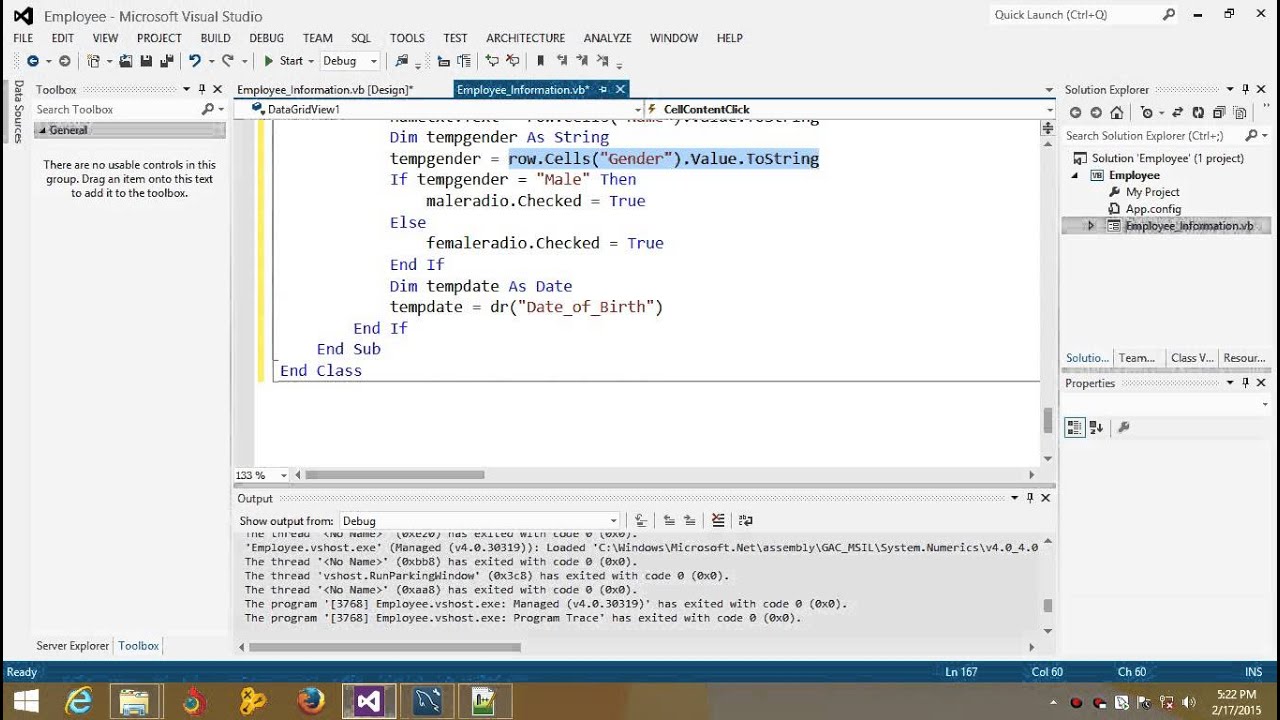This screenshot has height=720, width=1280.
Task: Click the Collapse All icon in Solution Explorer
Action: coord(1219,113)
